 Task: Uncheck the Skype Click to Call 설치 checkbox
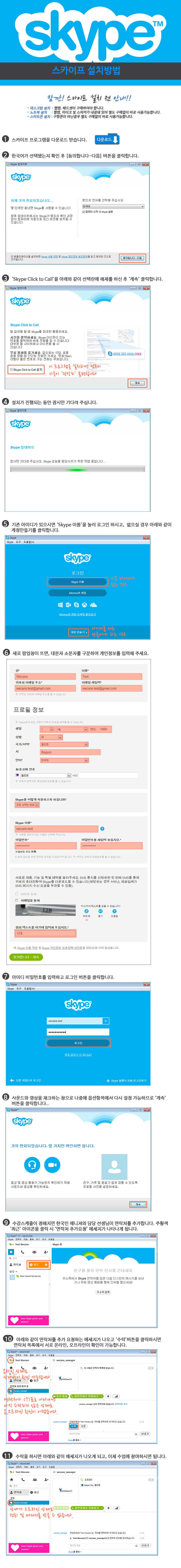12,370
